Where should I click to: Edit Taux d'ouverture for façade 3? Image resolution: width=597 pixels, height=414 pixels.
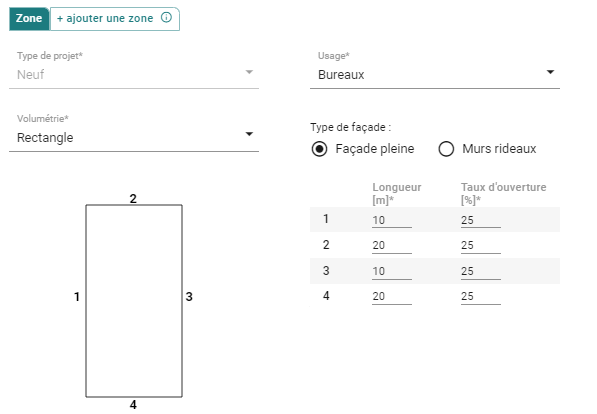pyautogui.click(x=480, y=271)
